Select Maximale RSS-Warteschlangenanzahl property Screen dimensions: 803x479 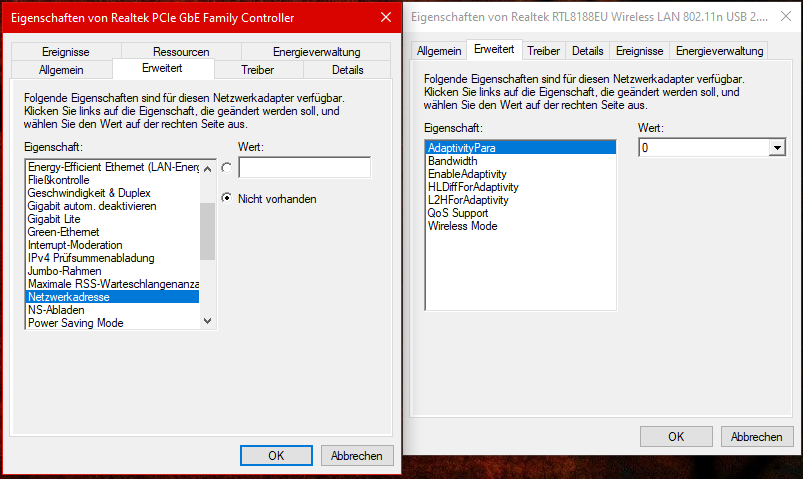pyautogui.click(x=113, y=284)
